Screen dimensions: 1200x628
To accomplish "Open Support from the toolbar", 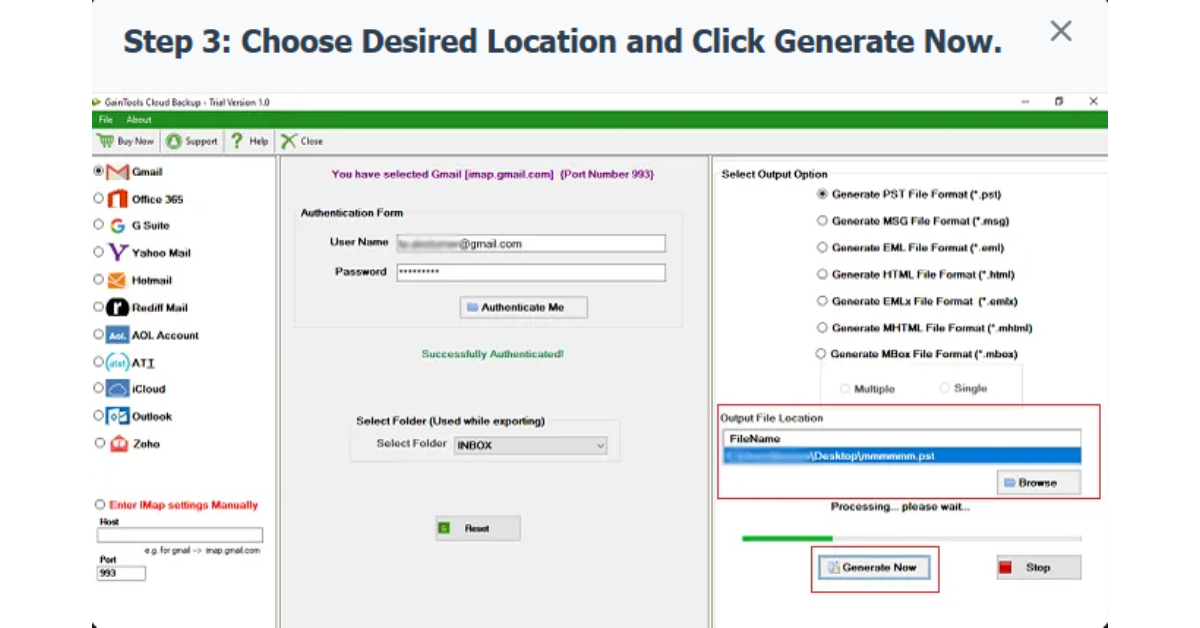I will (192, 141).
